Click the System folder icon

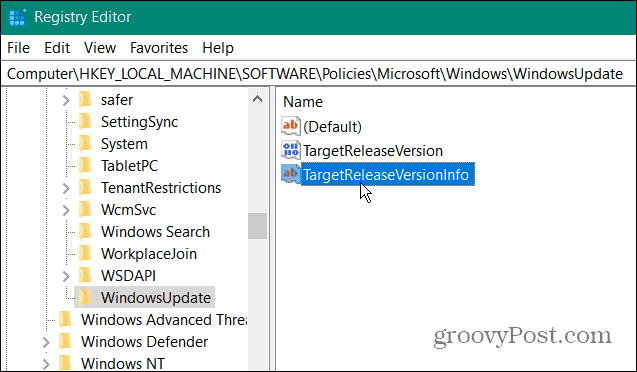(85, 143)
